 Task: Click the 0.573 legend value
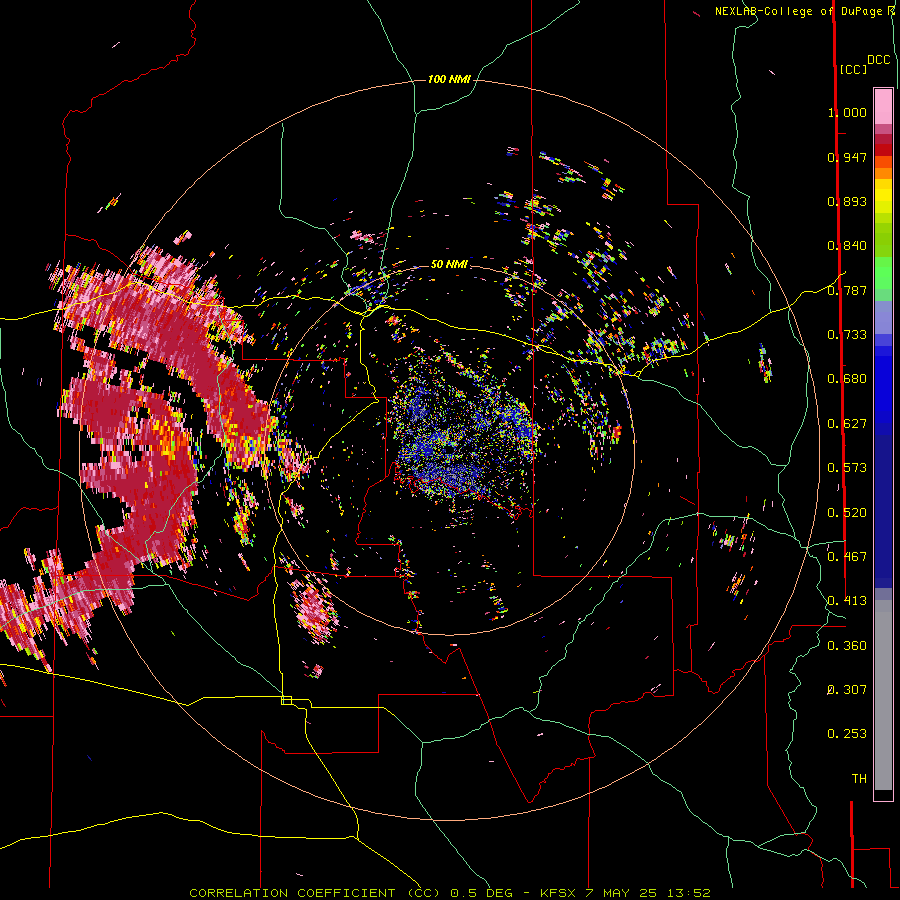click(x=847, y=468)
